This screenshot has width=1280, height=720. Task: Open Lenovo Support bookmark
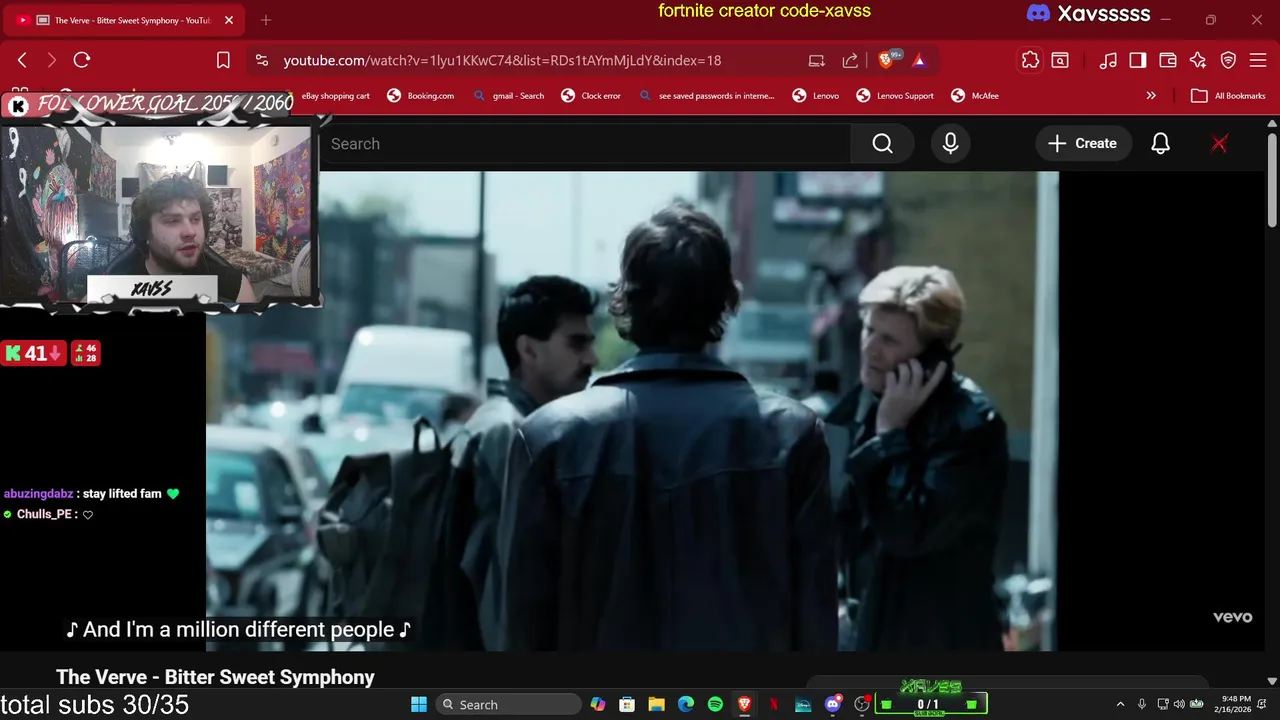(x=895, y=96)
